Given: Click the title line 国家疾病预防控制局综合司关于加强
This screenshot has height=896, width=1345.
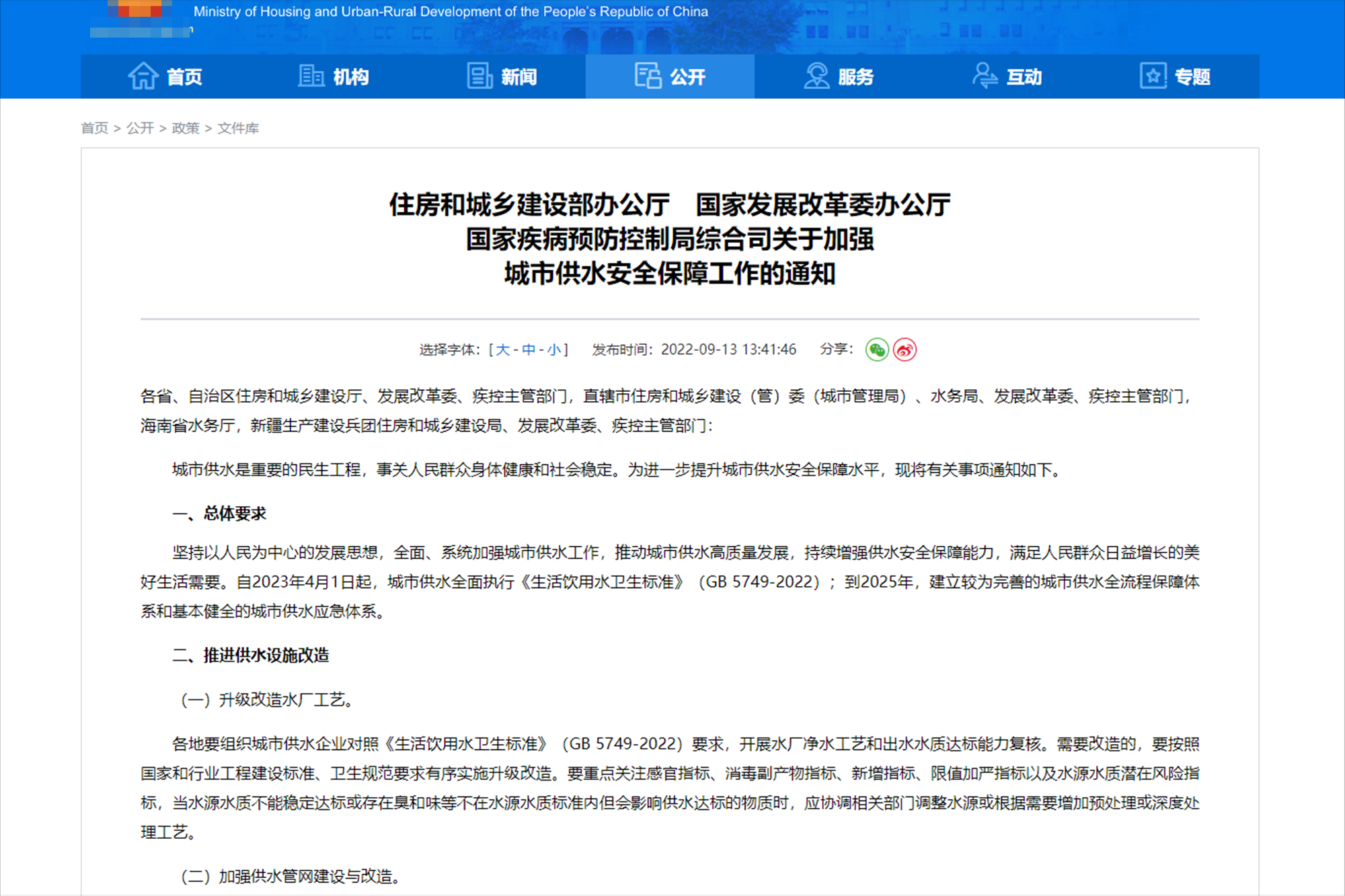Looking at the screenshot, I should [670, 239].
